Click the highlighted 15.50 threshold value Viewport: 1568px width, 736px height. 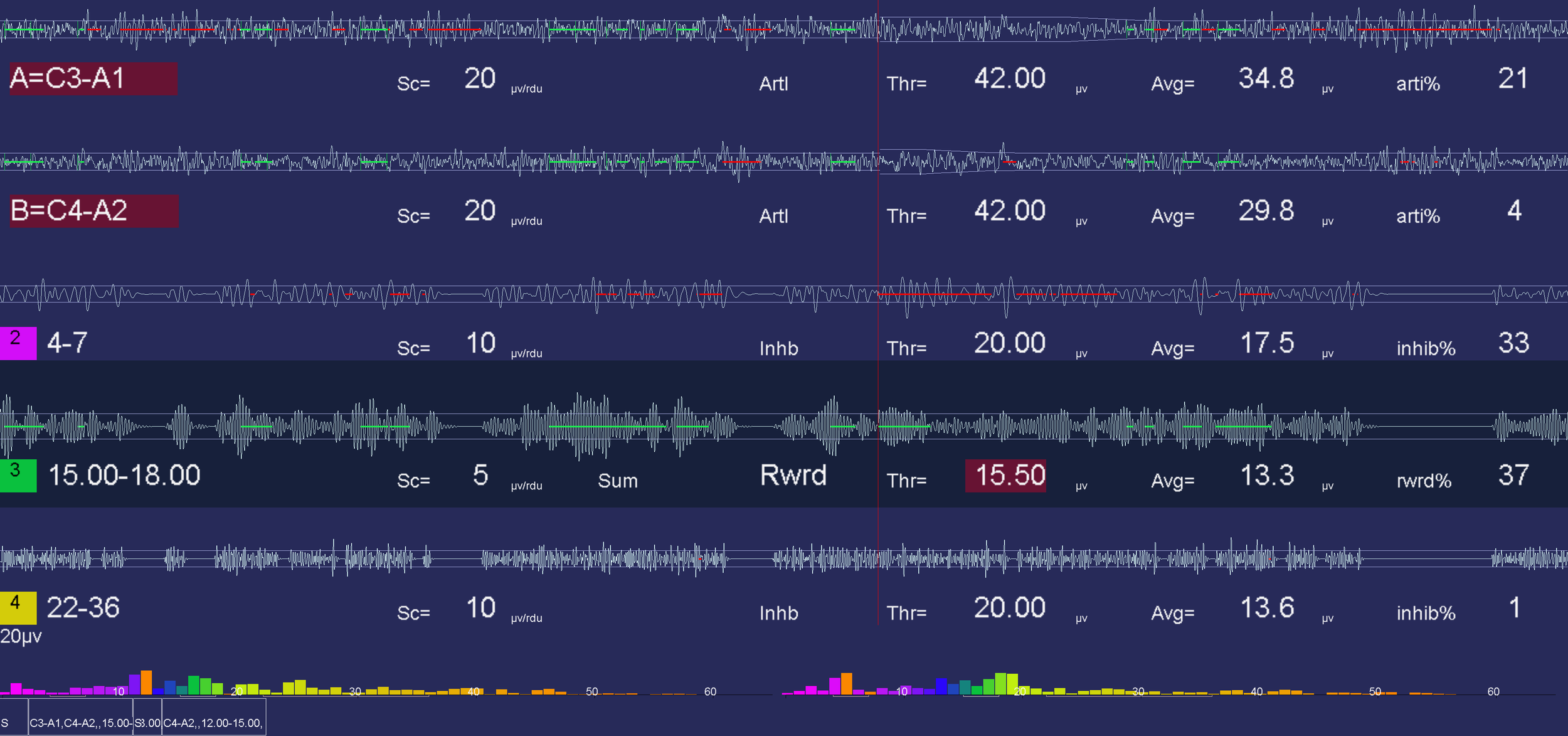1006,475
